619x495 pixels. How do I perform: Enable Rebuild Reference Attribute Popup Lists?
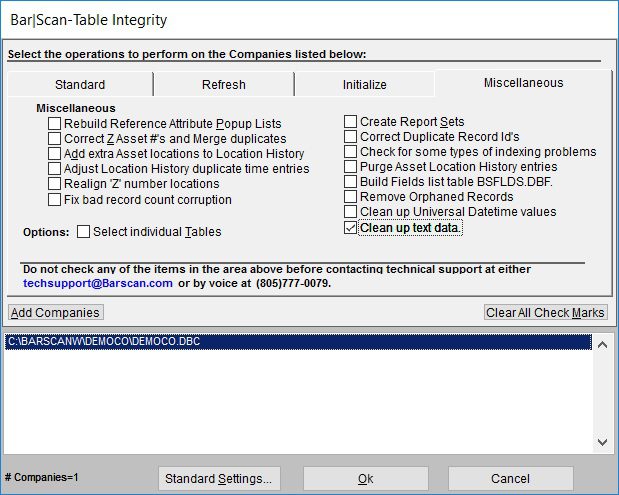tap(55, 123)
